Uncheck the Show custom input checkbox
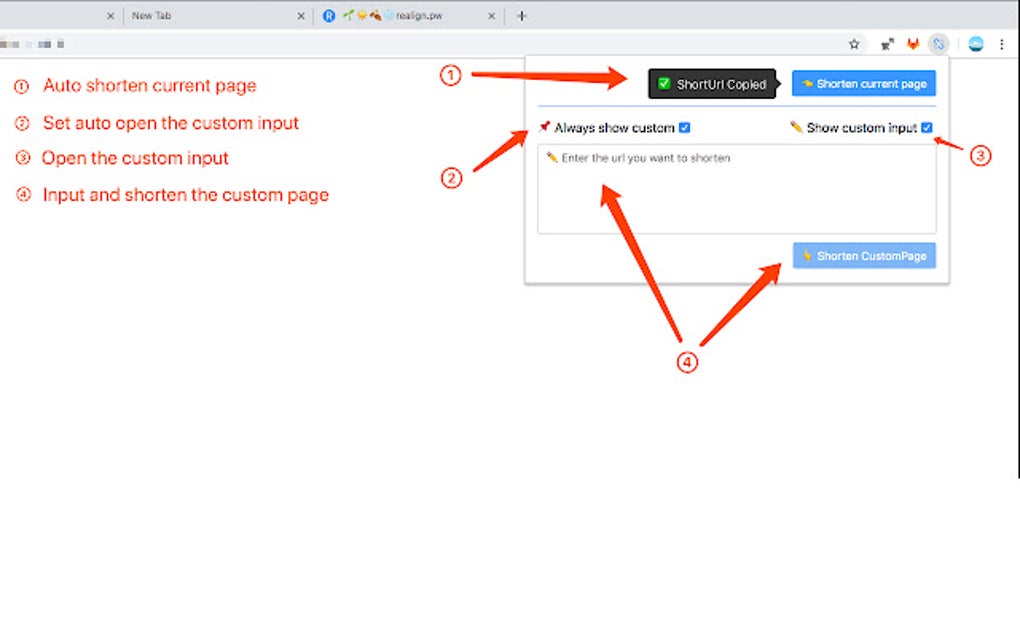Screen dimensions: 1020x638 [x=926, y=127]
